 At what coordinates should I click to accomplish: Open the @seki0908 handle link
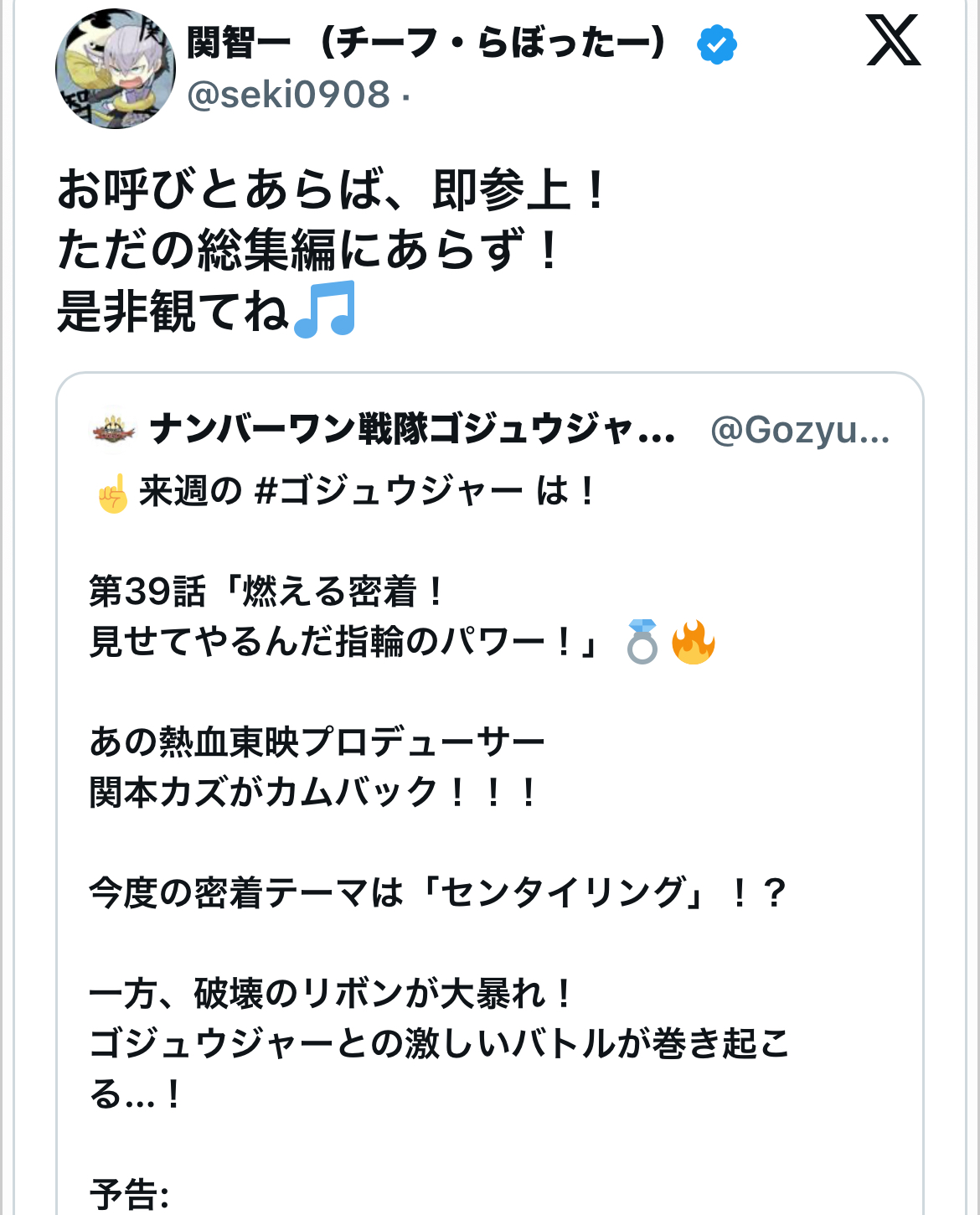[289, 95]
